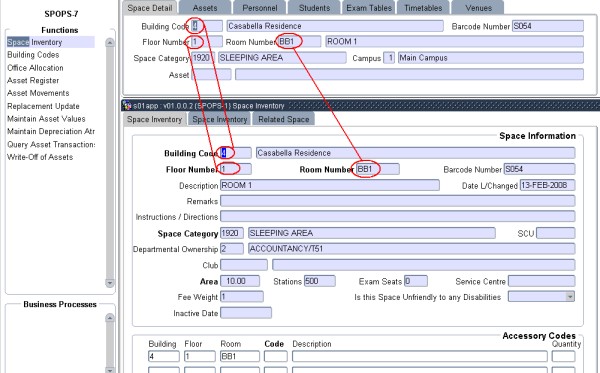Switch to the Assets tab
The height and width of the screenshot is (373, 600).
(205, 8)
